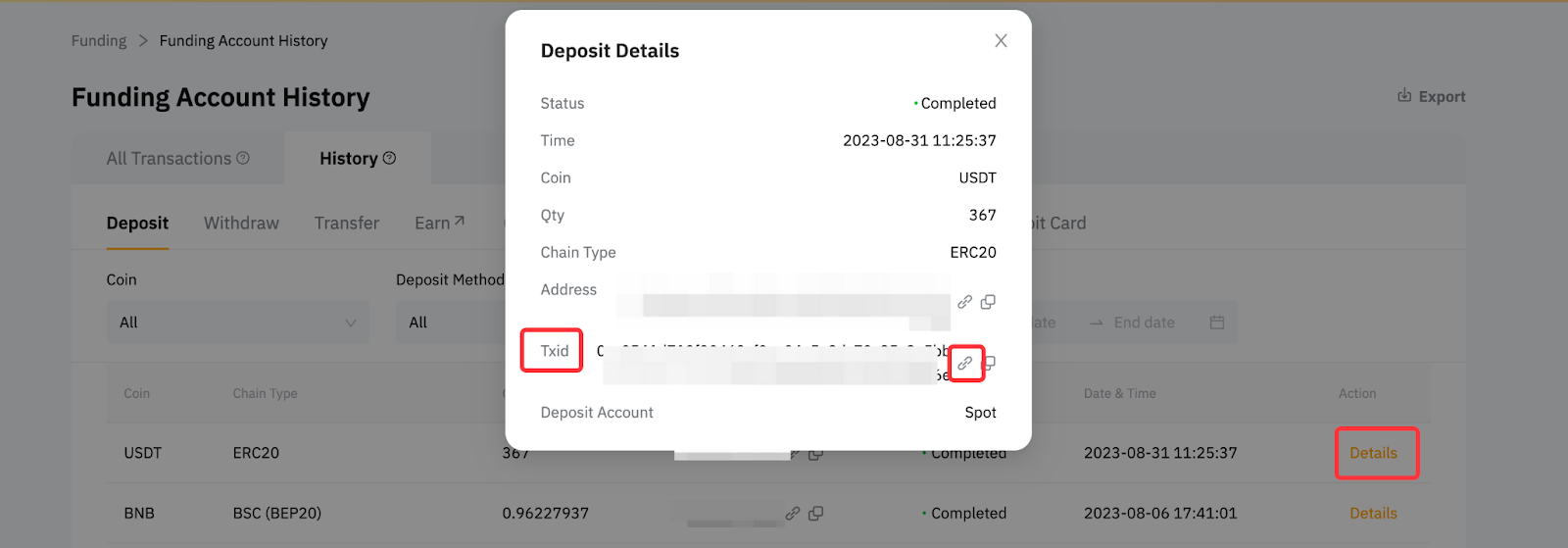Image resolution: width=1568 pixels, height=548 pixels.
Task: Open the Deposit Method dropdown
Action: 449,323
